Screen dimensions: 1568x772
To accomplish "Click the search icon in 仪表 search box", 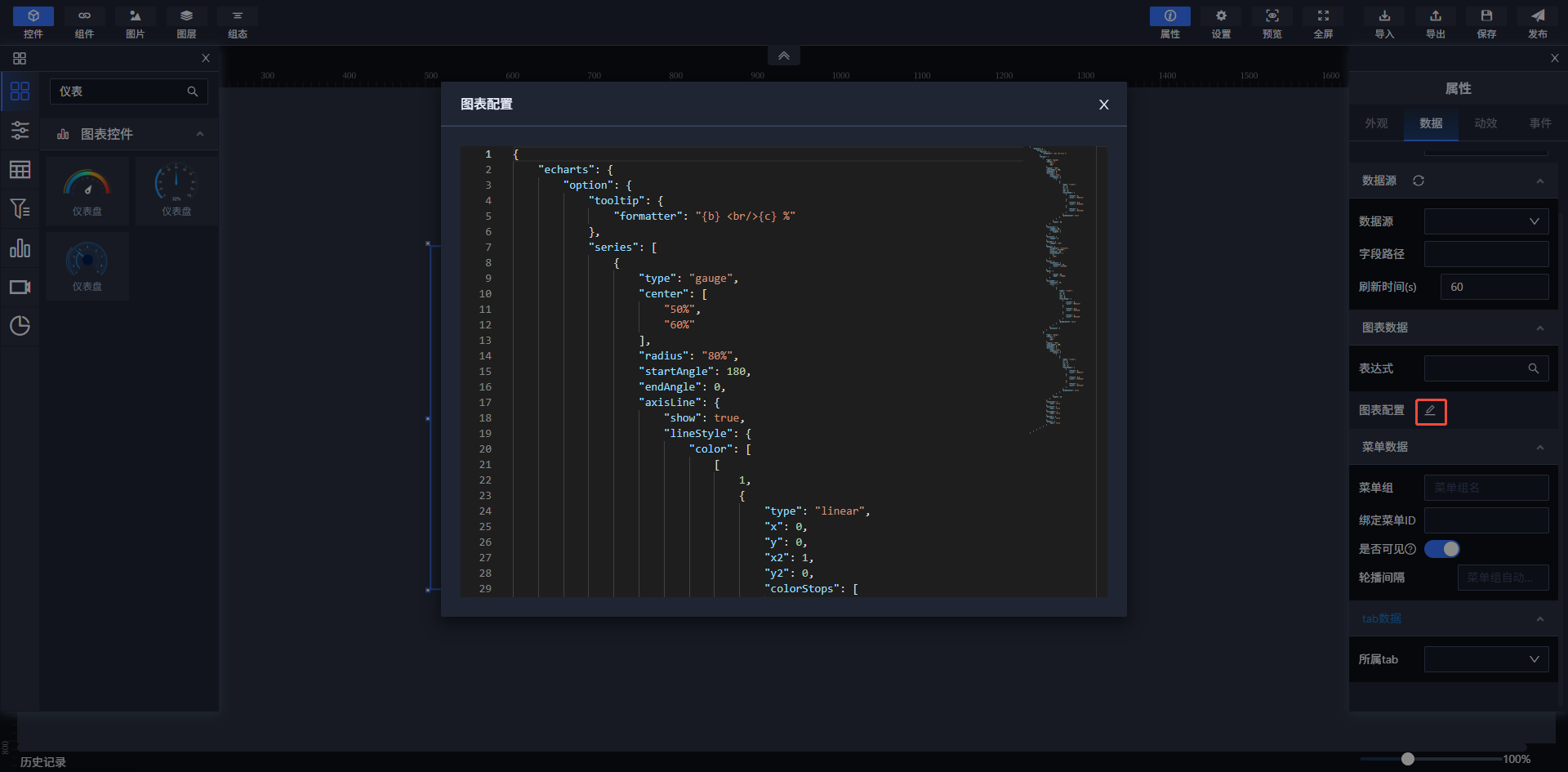I will coord(193,91).
